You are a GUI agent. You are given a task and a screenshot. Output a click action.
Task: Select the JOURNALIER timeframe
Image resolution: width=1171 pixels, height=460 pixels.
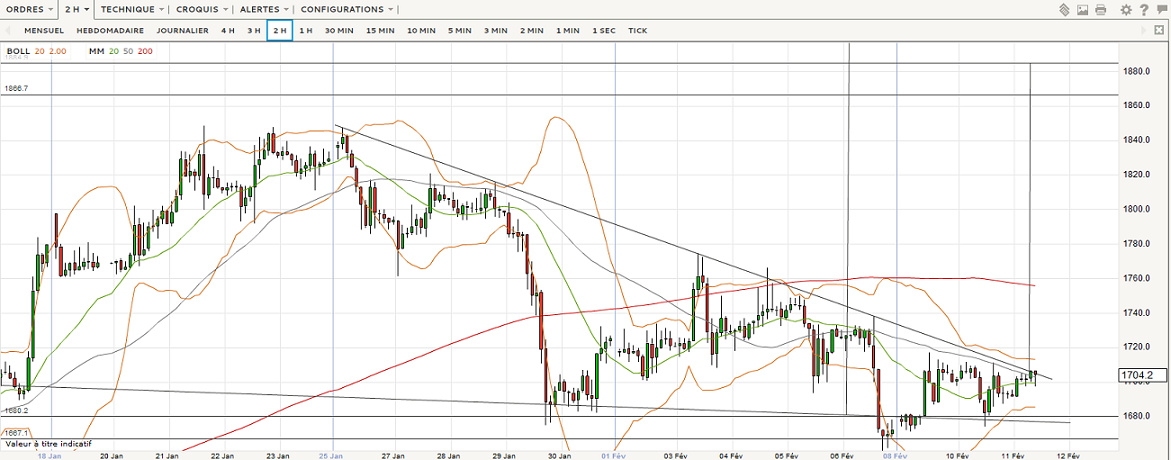pyautogui.click(x=182, y=31)
